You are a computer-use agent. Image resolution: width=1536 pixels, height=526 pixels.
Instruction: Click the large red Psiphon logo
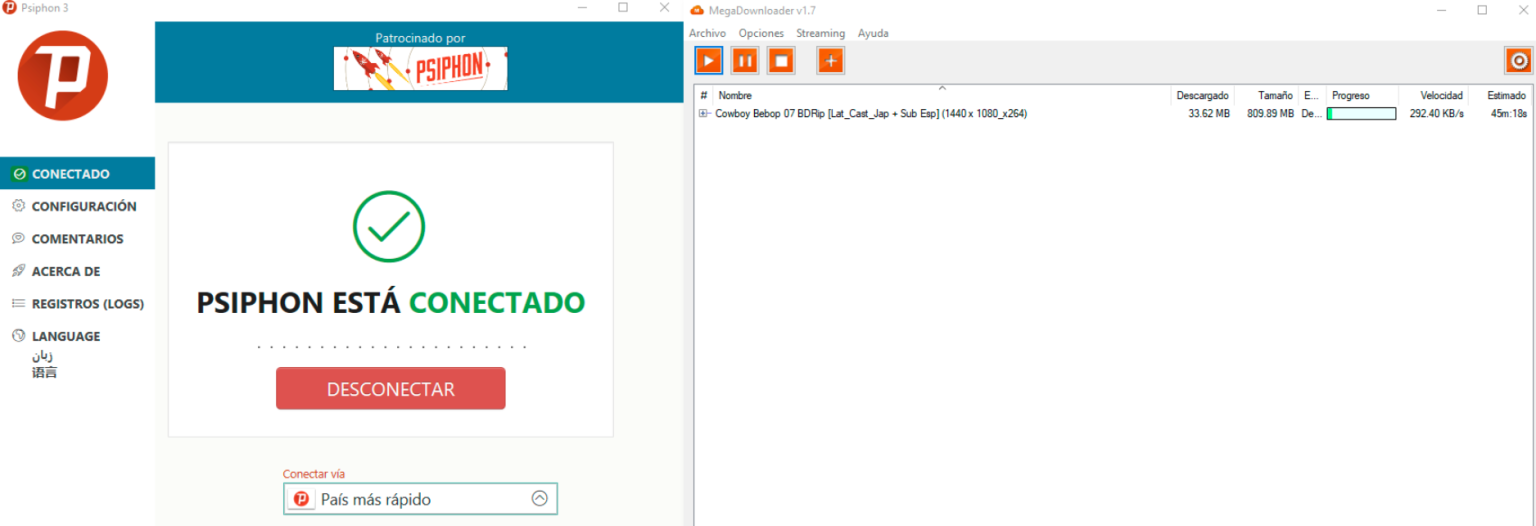click(x=63, y=76)
